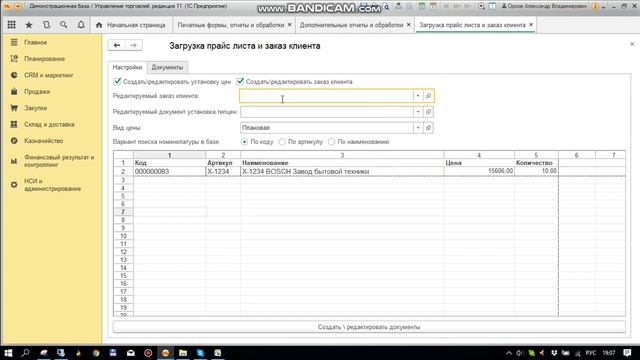
Task: Close Дополнительные отчеты и обработки tab
Action: pos(409,25)
